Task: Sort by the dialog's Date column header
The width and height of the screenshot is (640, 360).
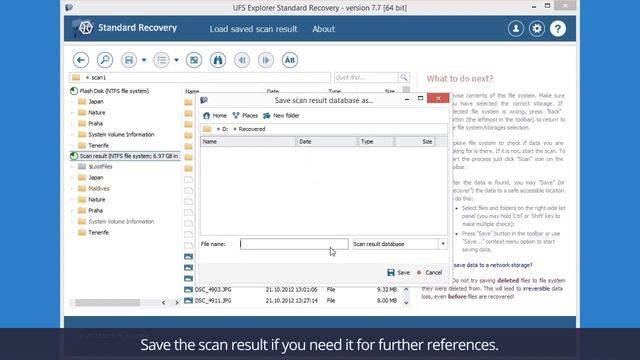Action: [x=327, y=142]
